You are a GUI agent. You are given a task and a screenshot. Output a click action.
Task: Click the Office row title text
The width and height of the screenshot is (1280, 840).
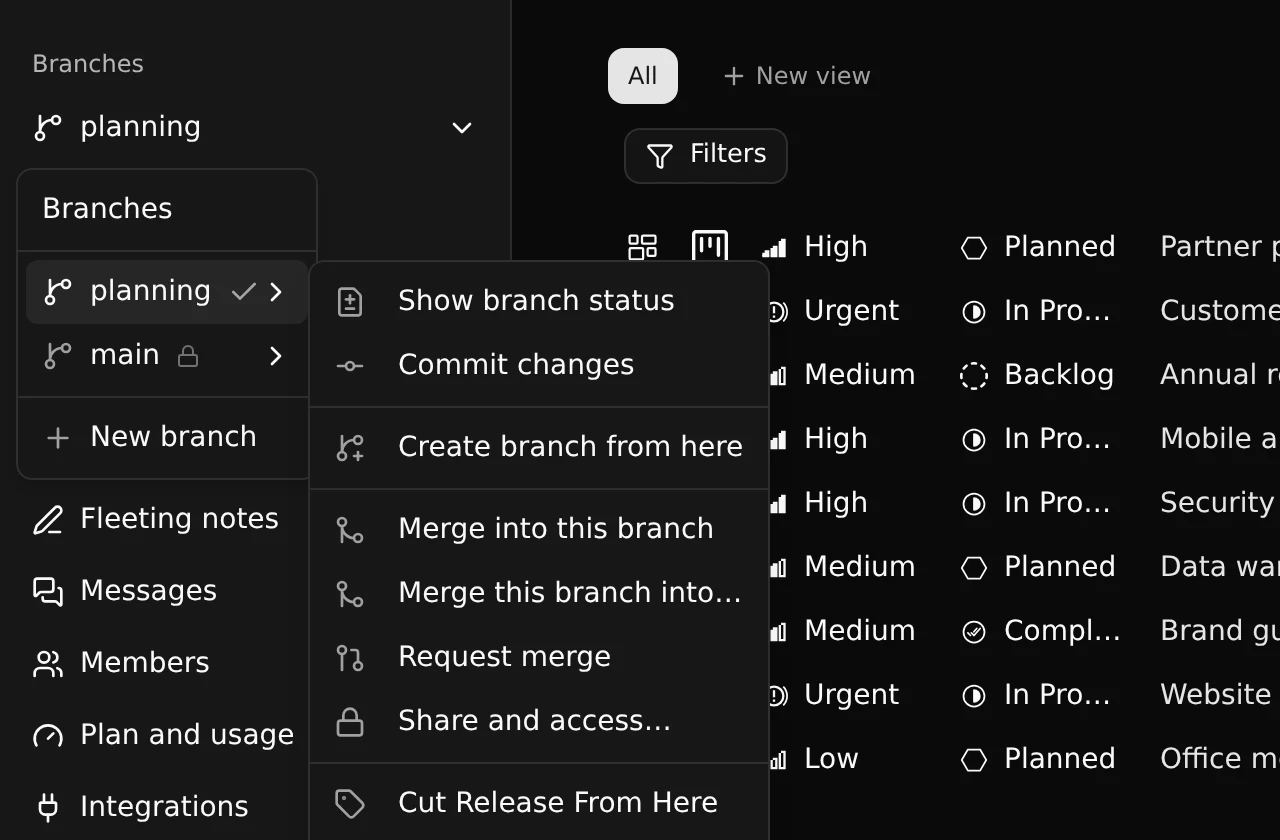tap(1218, 759)
